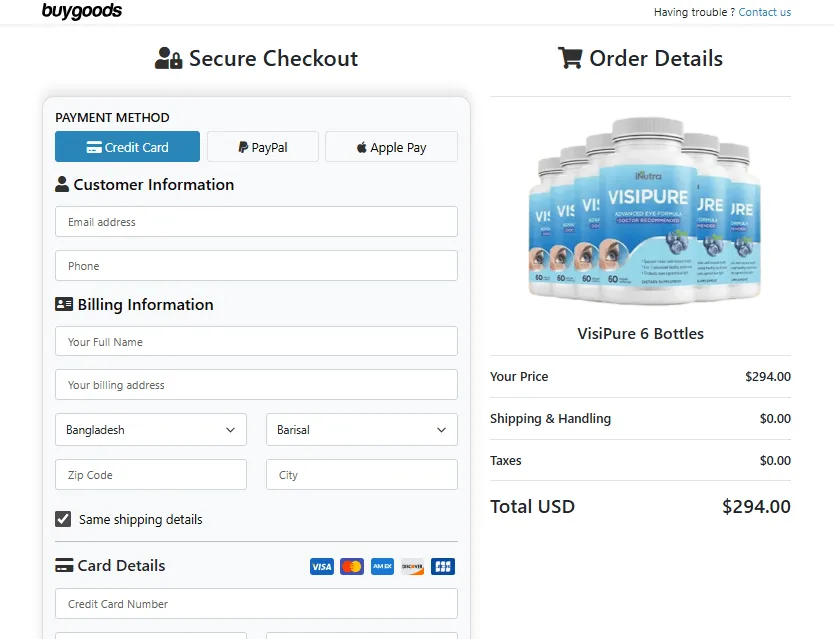Screen dimensions: 834x639
Task: Click the VisiPure 6 Bottles product image
Action: pyautogui.click(x=640, y=208)
